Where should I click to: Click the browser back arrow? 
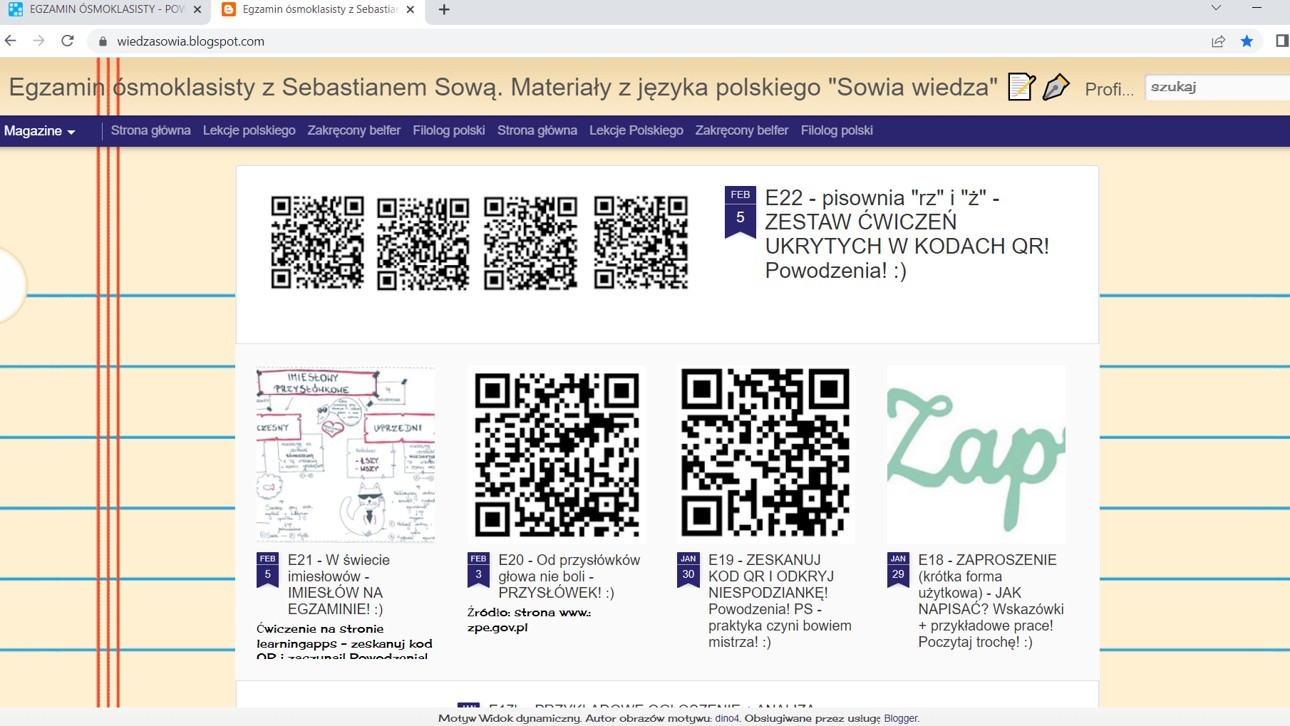(x=11, y=41)
